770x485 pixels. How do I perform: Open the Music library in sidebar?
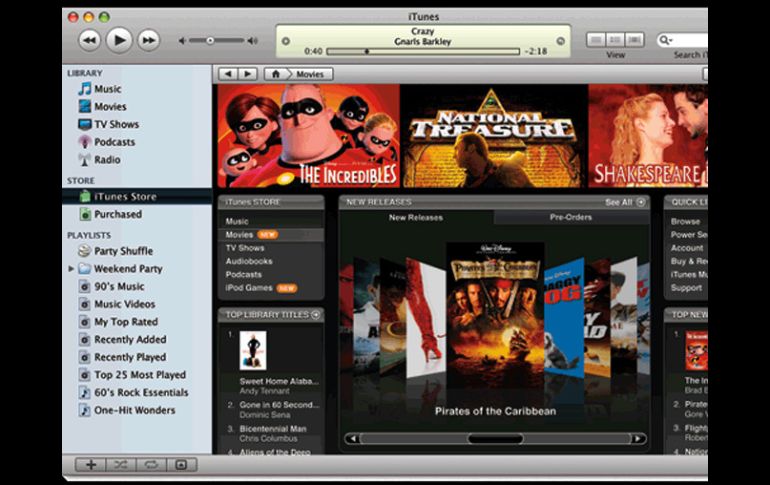[107, 89]
